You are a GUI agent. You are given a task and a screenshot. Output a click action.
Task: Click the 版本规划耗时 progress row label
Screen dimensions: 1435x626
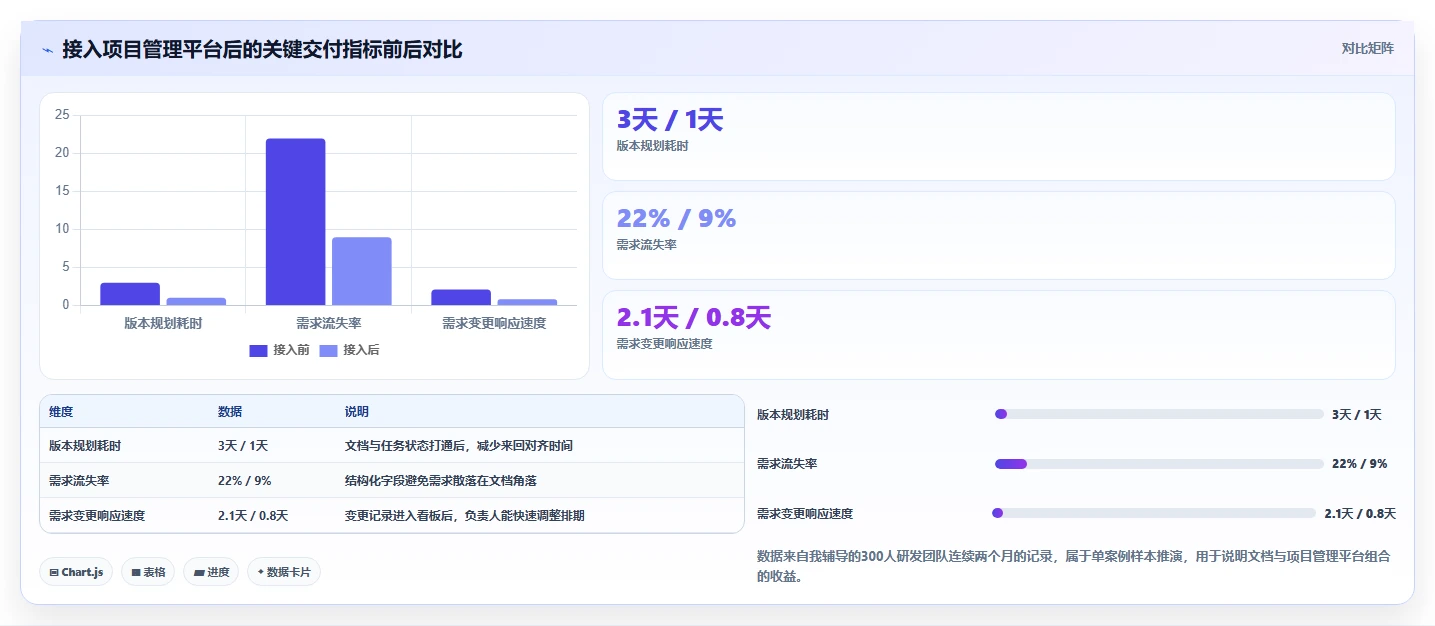pos(793,415)
